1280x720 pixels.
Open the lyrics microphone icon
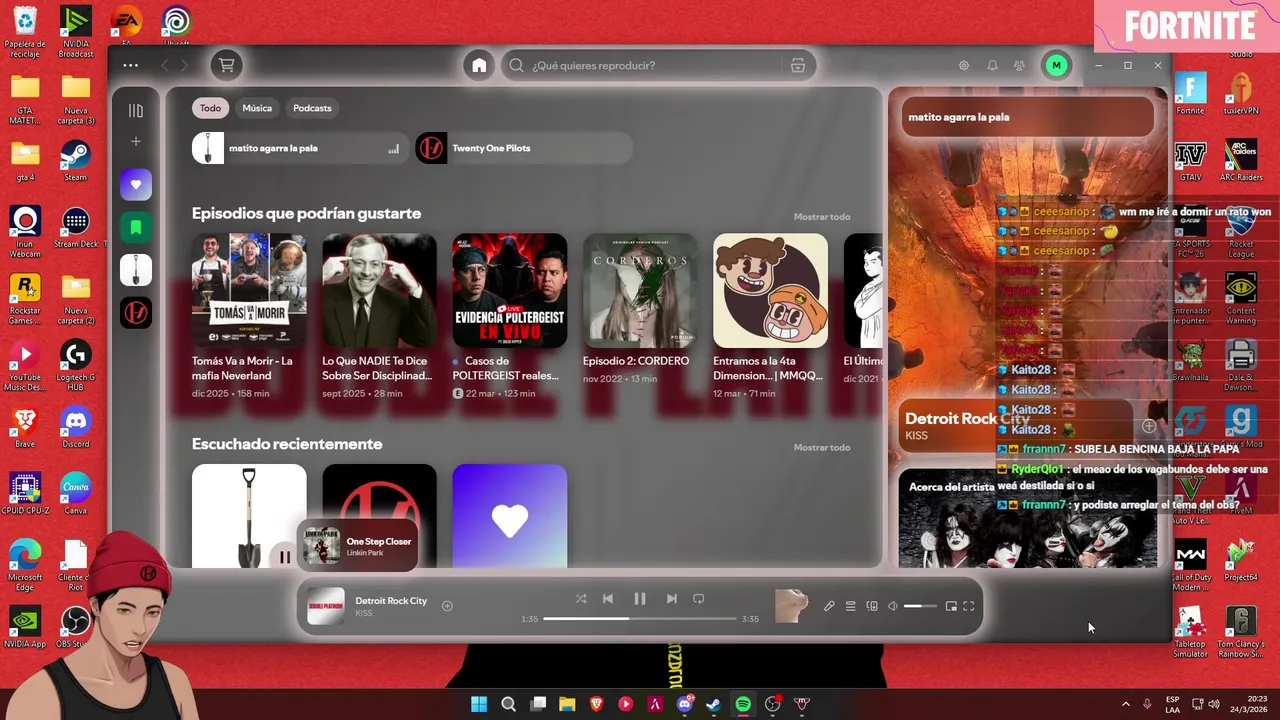[x=829, y=606]
